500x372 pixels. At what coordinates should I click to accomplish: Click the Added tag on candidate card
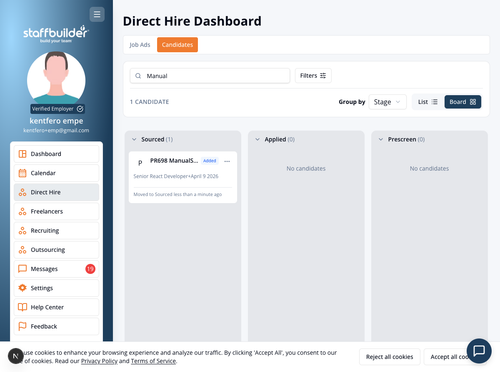pos(210,161)
